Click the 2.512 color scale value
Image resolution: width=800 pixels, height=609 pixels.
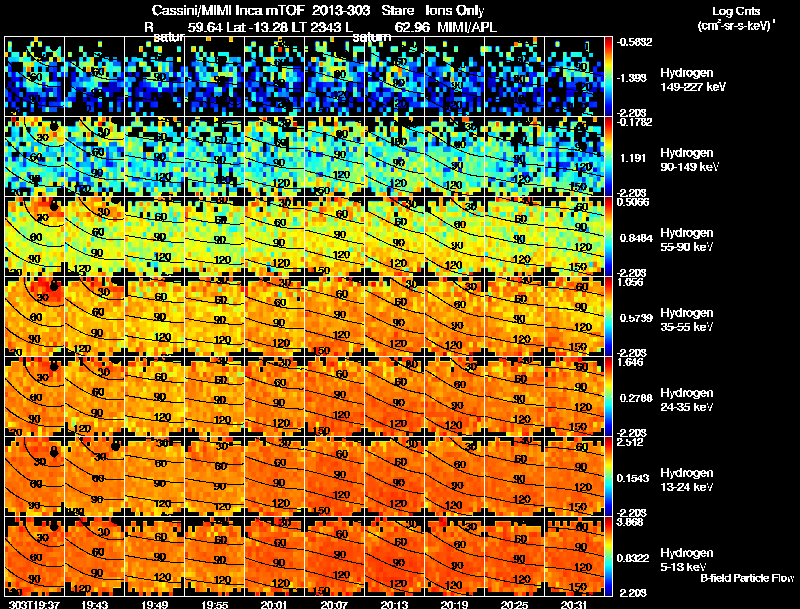click(x=630, y=442)
